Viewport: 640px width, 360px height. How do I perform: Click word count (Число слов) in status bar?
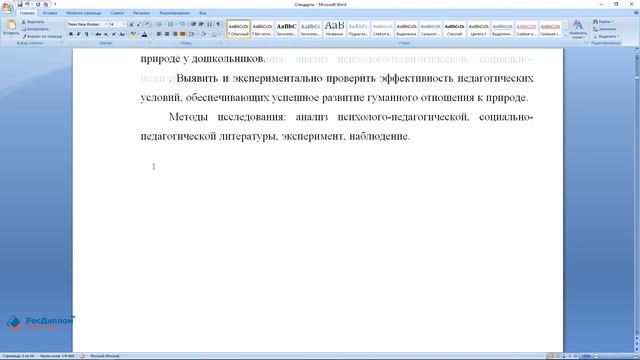point(57,356)
